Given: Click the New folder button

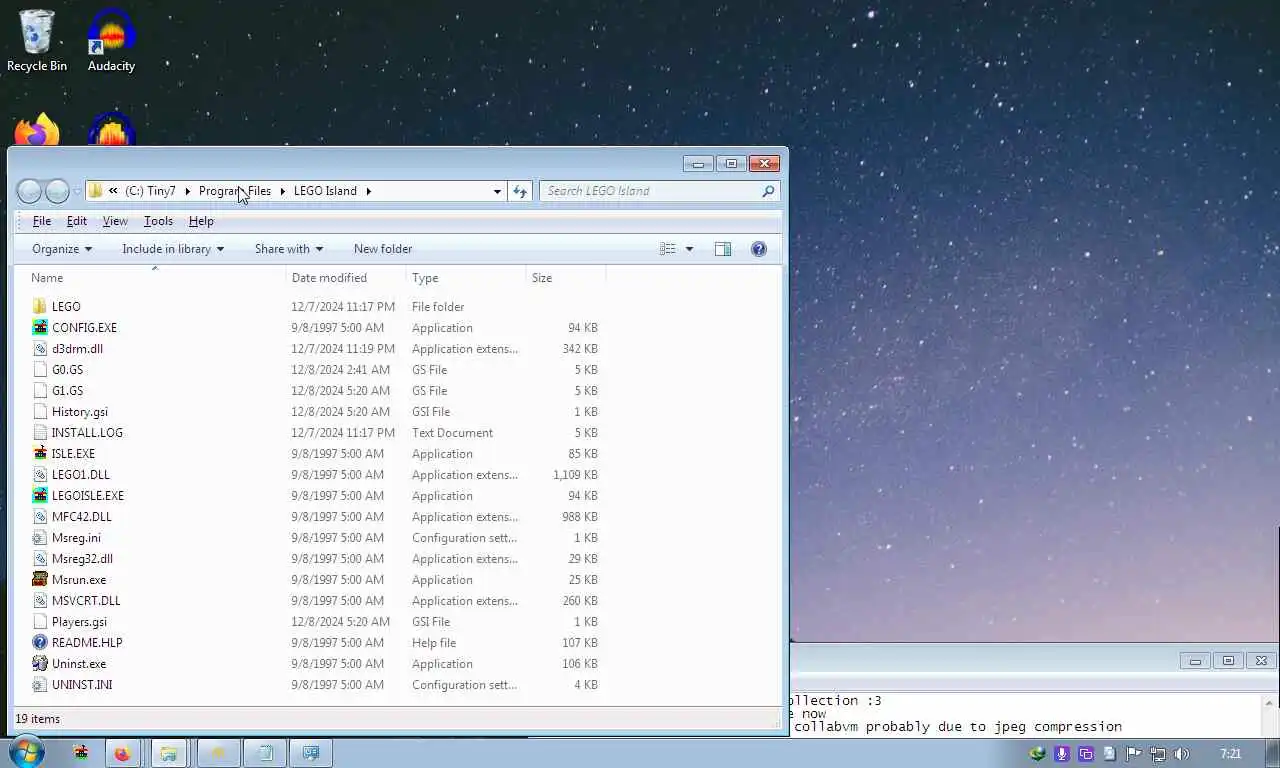Looking at the screenshot, I should pos(383,249).
